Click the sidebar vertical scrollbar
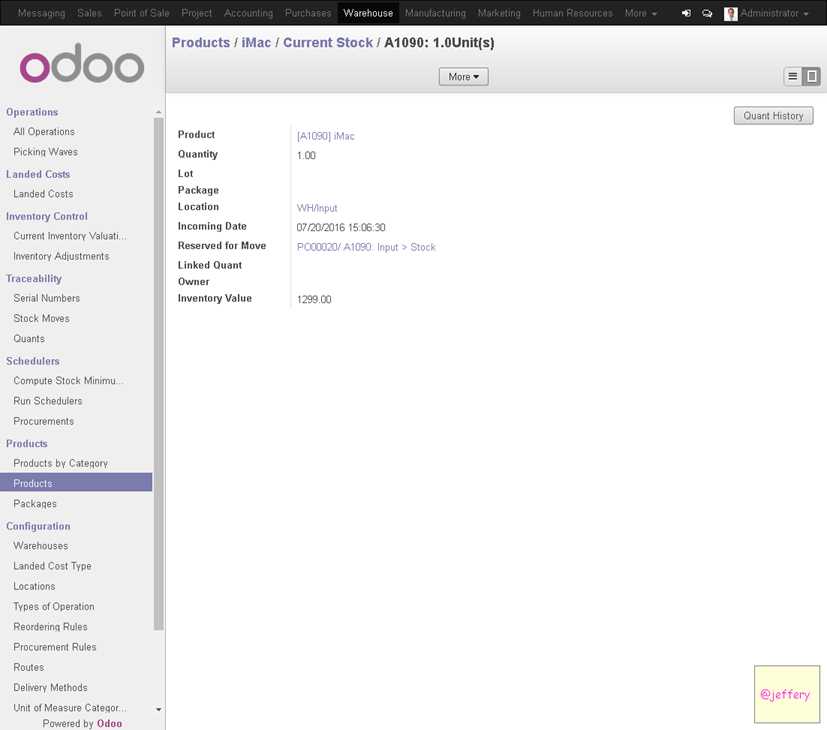827x730 pixels. coord(158,373)
